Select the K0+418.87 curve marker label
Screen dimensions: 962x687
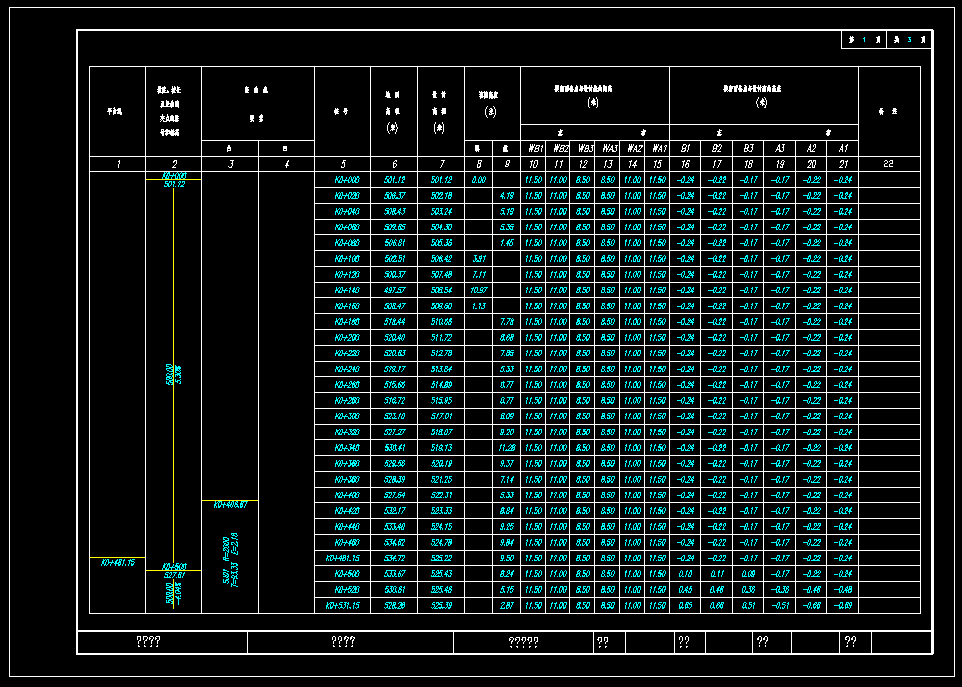pyautogui.click(x=230, y=505)
